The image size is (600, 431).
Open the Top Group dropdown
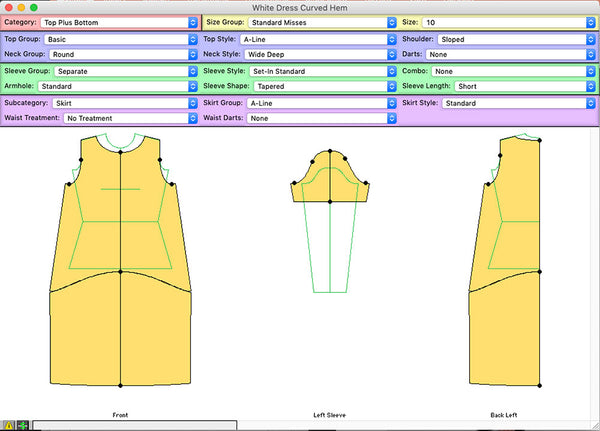(121, 39)
